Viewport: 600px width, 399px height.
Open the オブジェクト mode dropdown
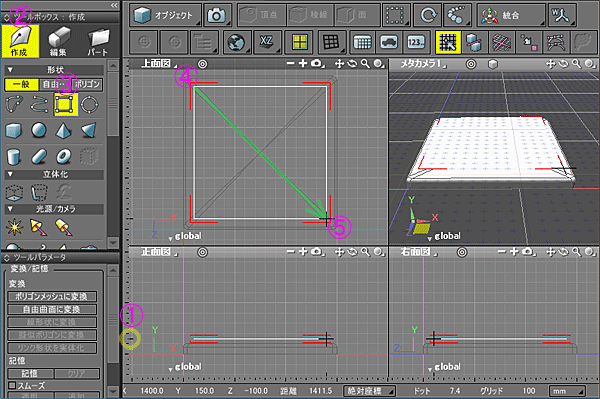pos(165,15)
